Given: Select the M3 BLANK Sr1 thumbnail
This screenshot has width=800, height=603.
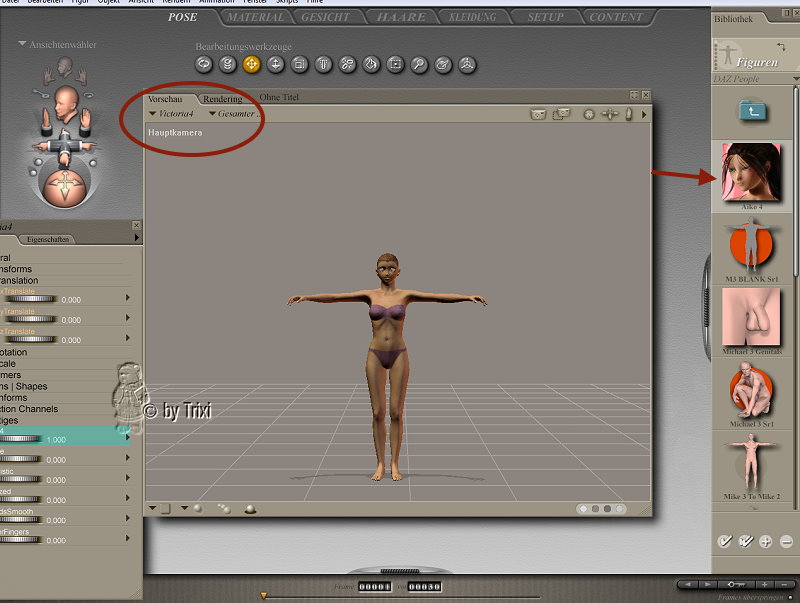Looking at the screenshot, I should pyautogui.click(x=751, y=245).
